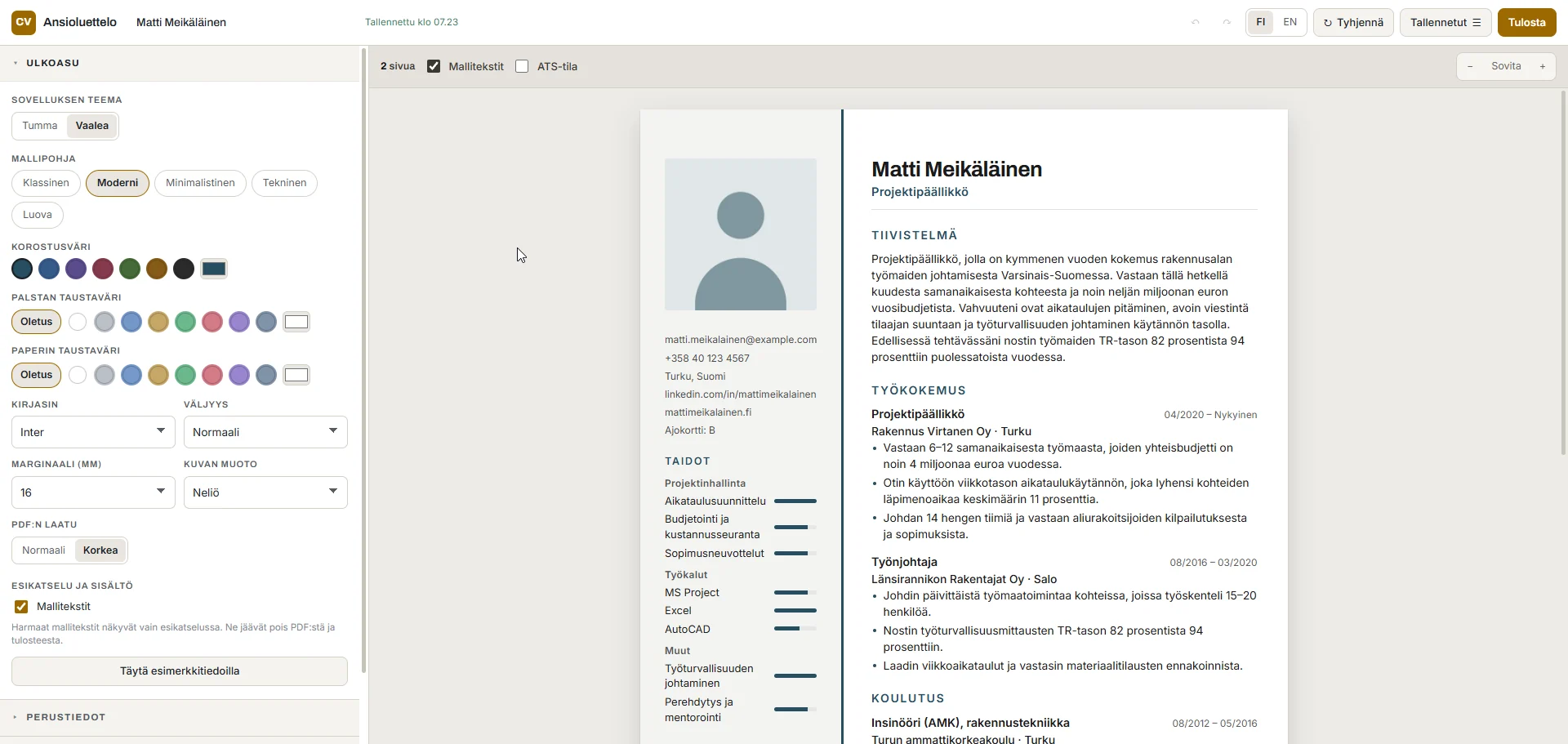Viewport: 1568px width, 744px height.
Task: Choose the Minimalistinen template
Action: 200,183
